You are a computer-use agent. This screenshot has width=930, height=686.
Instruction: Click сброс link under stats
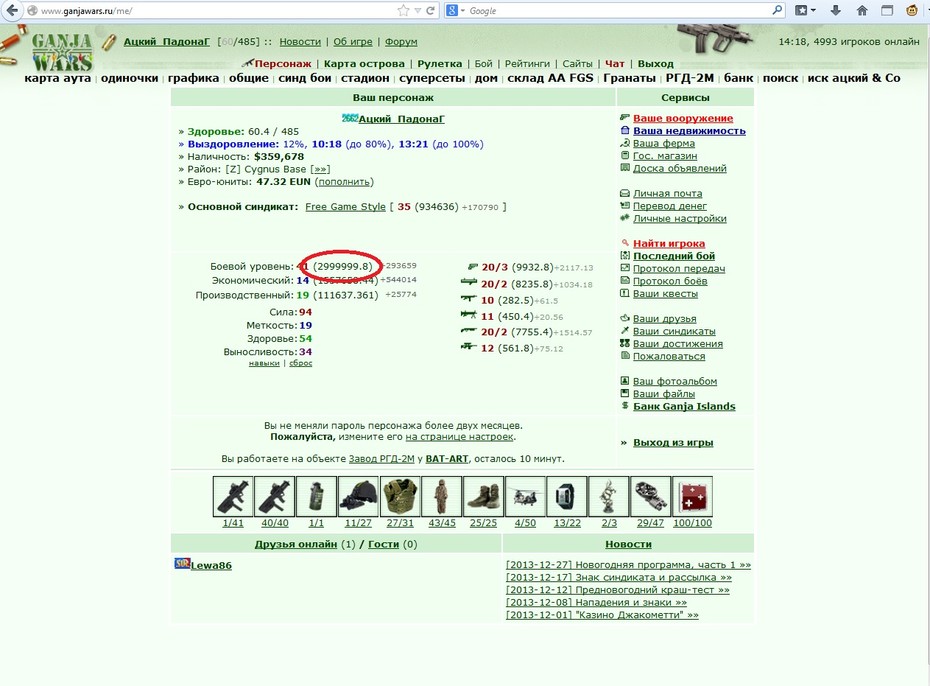tap(301, 363)
